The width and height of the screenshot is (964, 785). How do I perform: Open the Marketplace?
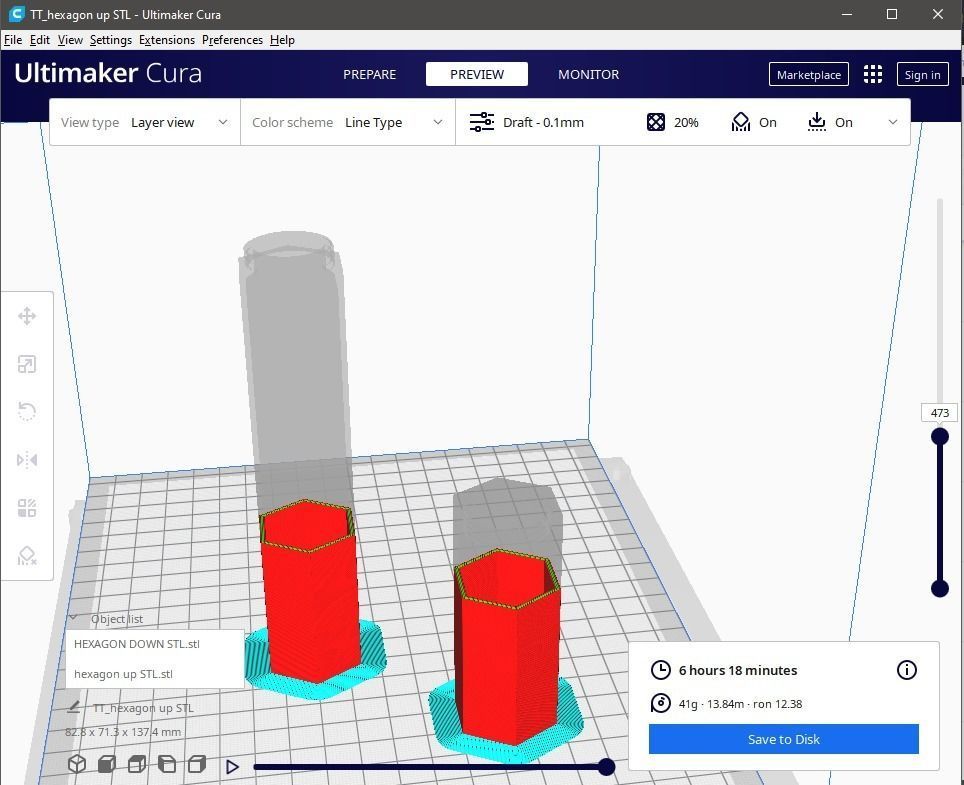[x=808, y=74]
